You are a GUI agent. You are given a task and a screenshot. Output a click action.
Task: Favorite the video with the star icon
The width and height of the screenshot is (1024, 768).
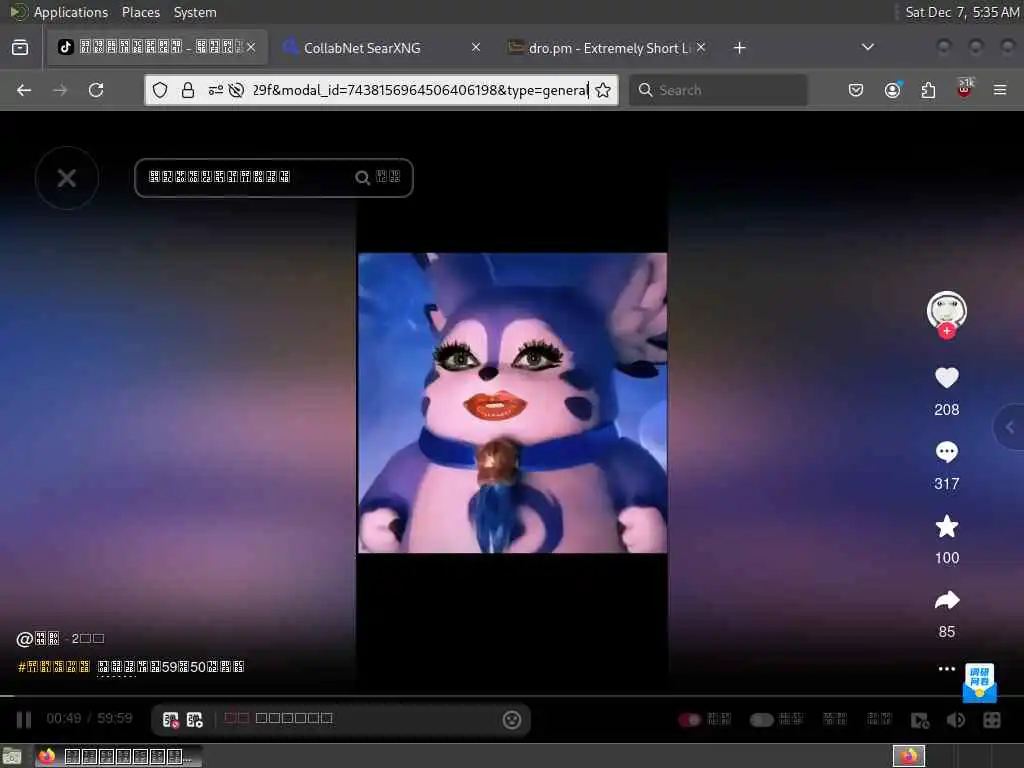946,526
